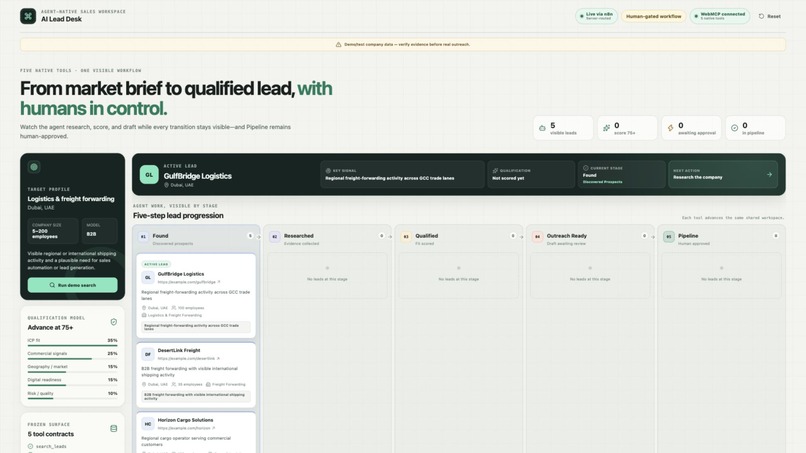Click the database icon beside 5 tool contracts
806x453 pixels.
[114, 428]
